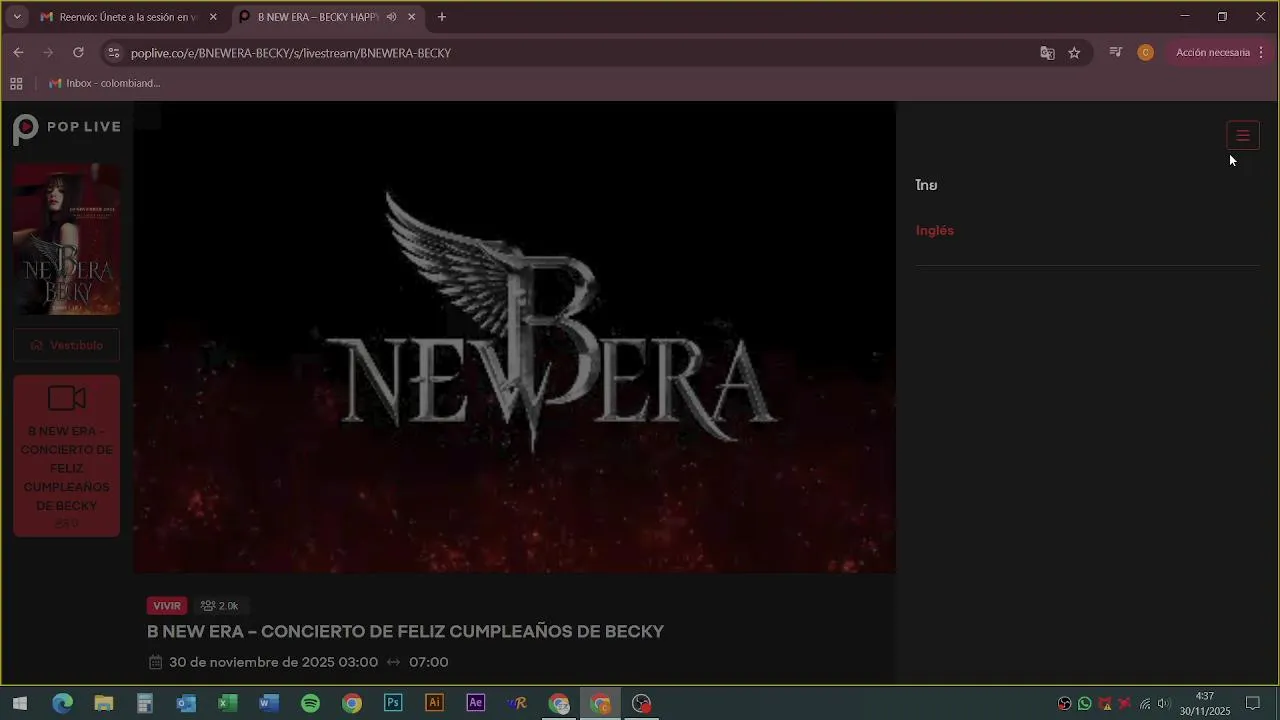
Task: Click the VIVIR live badge
Action: 167,605
